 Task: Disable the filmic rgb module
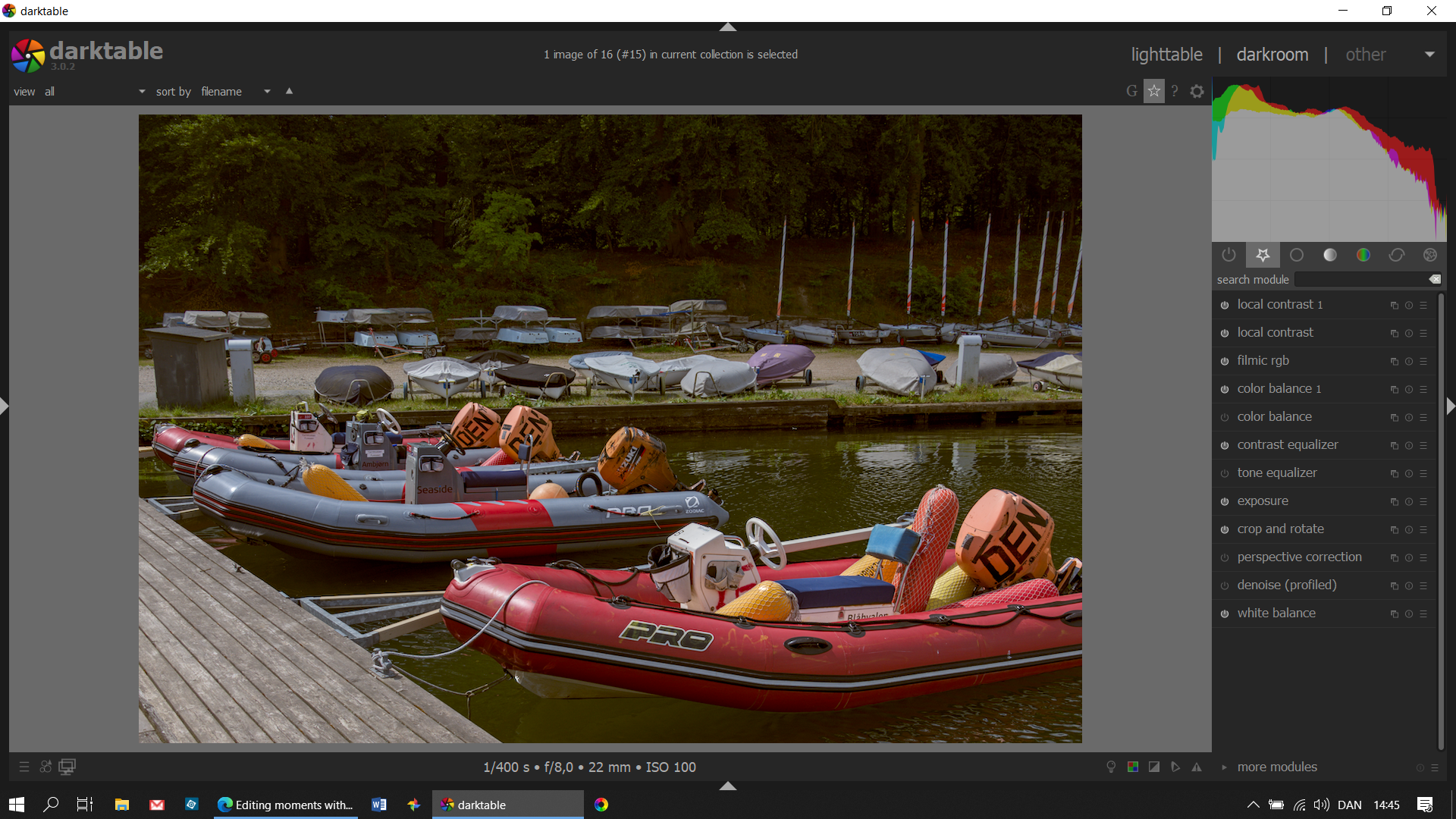tap(1224, 362)
